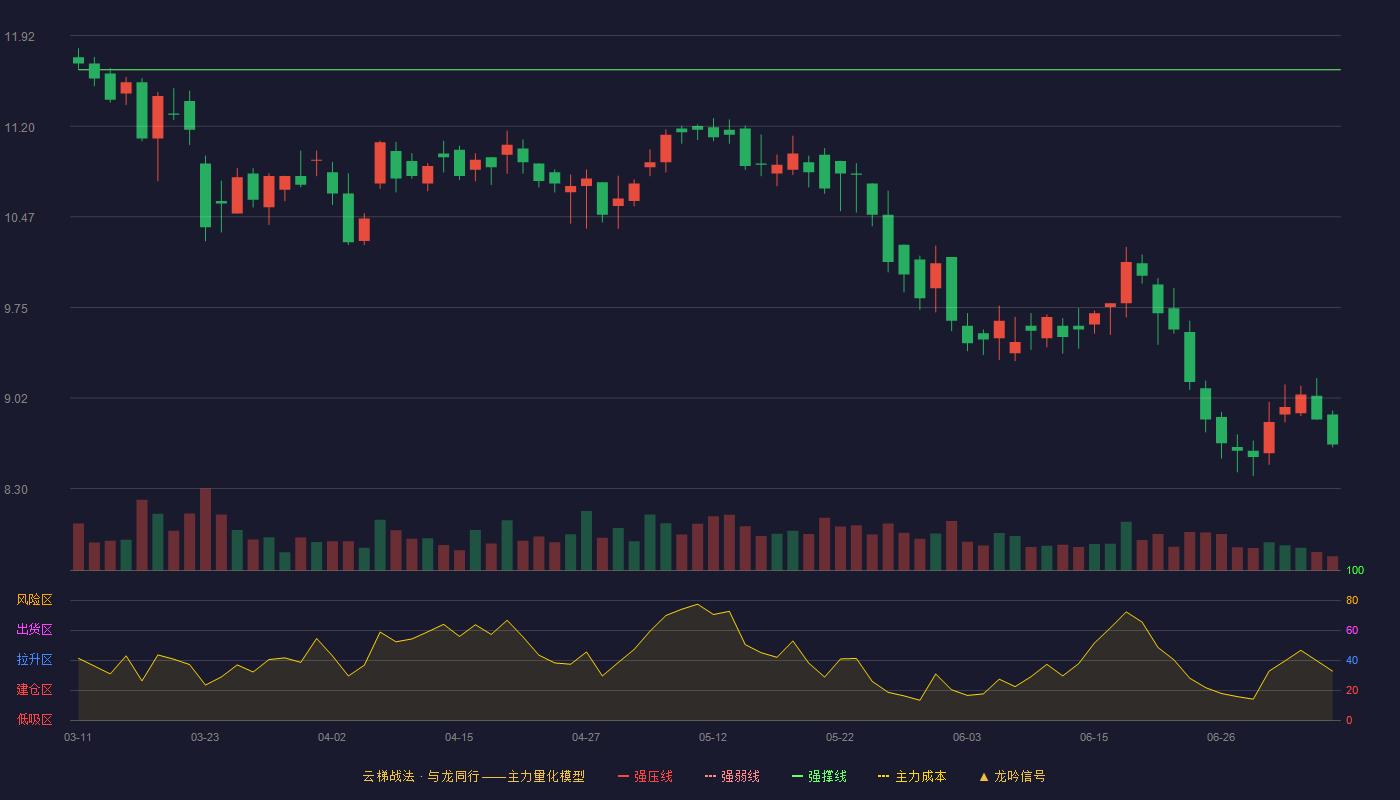Click the dashed 主力成本 legend line icon
The height and width of the screenshot is (800, 1400).
tap(883, 777)
